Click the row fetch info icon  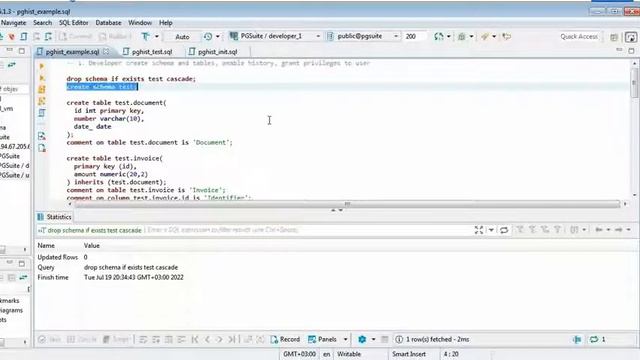point(399,339)
